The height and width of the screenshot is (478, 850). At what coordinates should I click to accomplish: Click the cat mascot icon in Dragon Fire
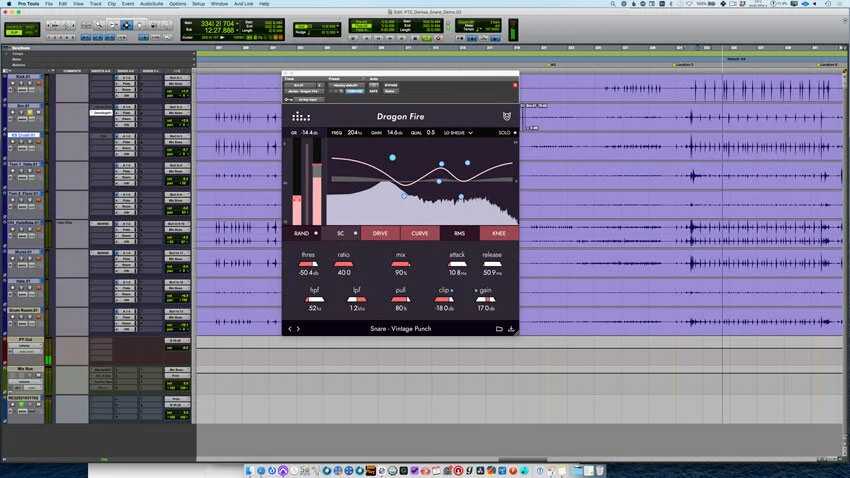507,116
